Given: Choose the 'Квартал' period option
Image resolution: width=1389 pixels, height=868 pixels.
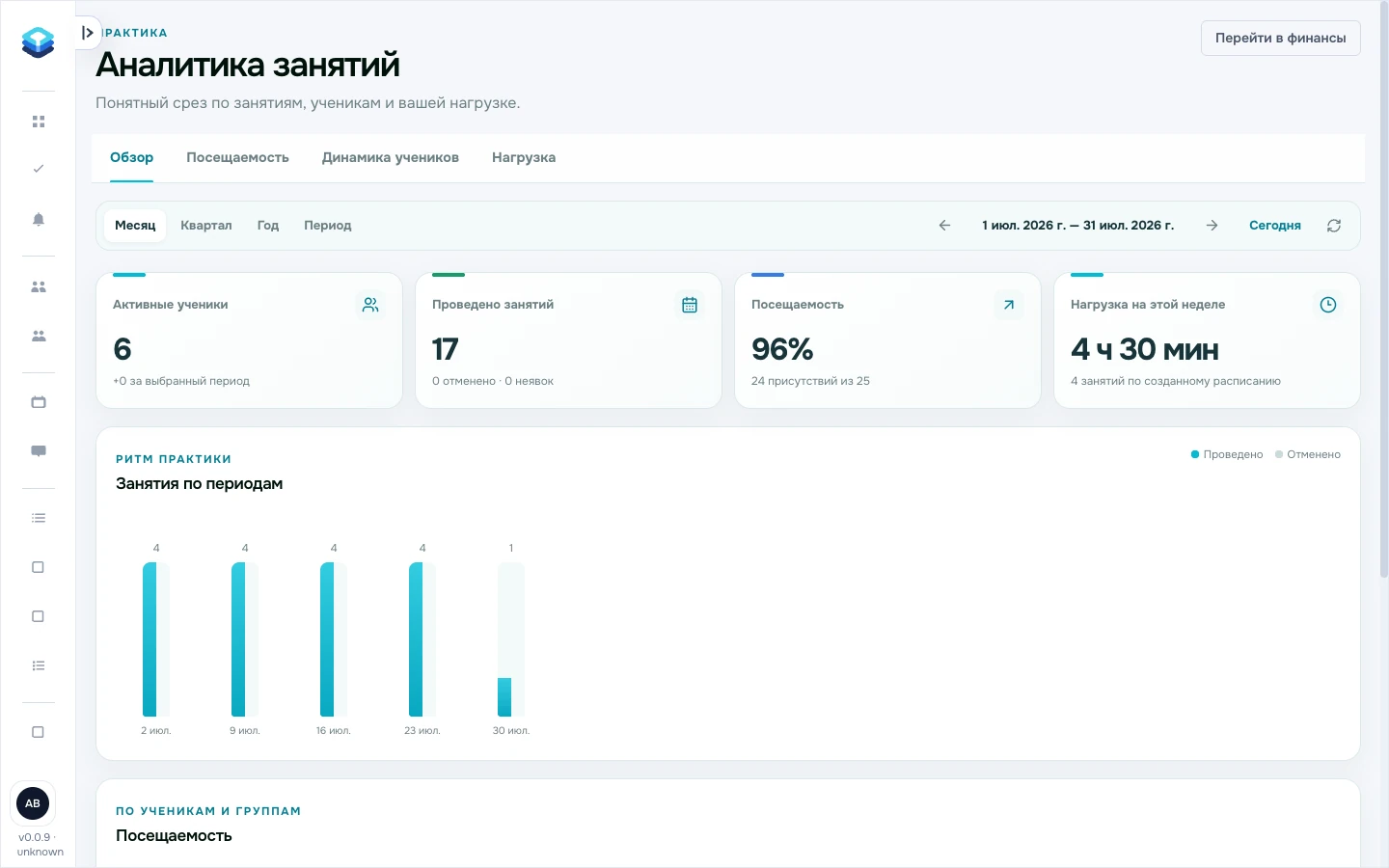Looking at the screenshot, I should pyautogui.click(x=206, y=225).
